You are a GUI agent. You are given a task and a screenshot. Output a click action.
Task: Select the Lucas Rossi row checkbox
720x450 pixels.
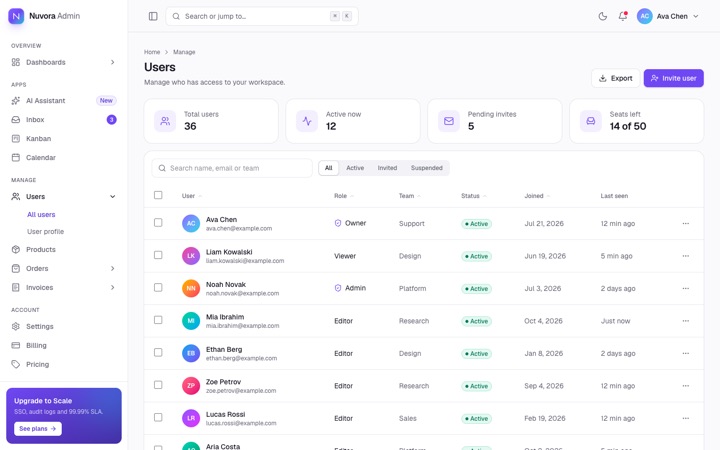click(x=158, y=417)
